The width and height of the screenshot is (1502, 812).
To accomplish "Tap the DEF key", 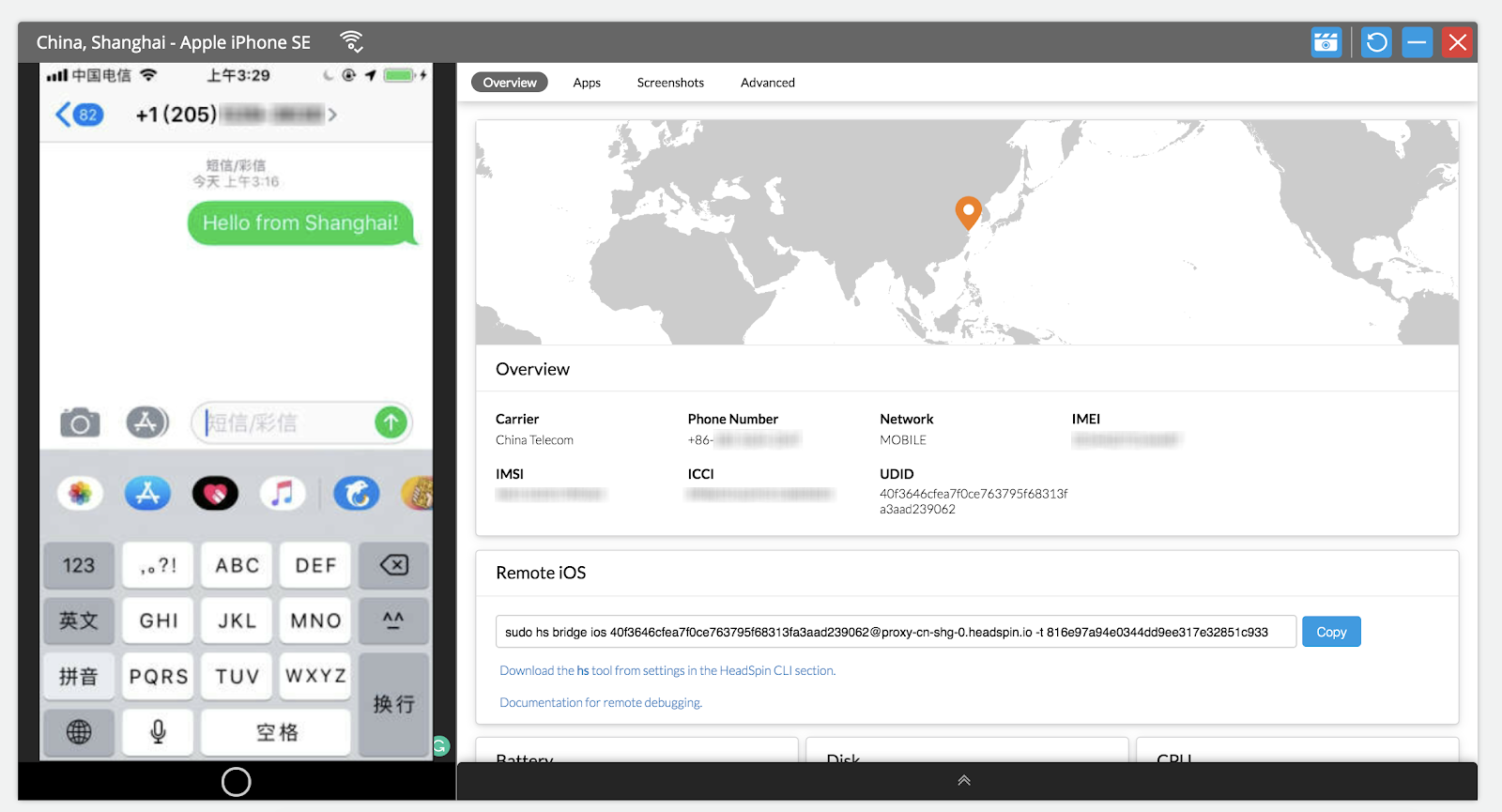I will click(315, 565).
